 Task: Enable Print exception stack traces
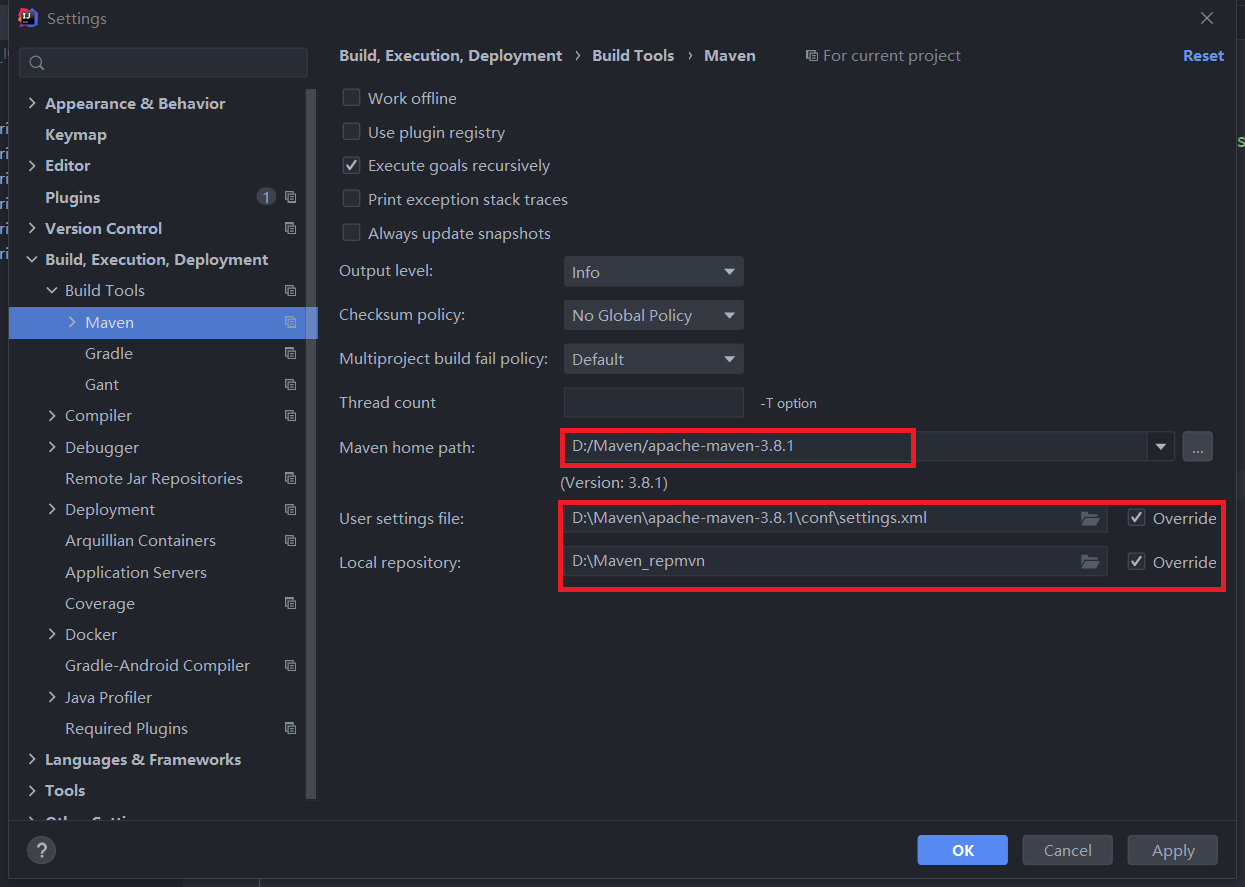pos(351,199)
